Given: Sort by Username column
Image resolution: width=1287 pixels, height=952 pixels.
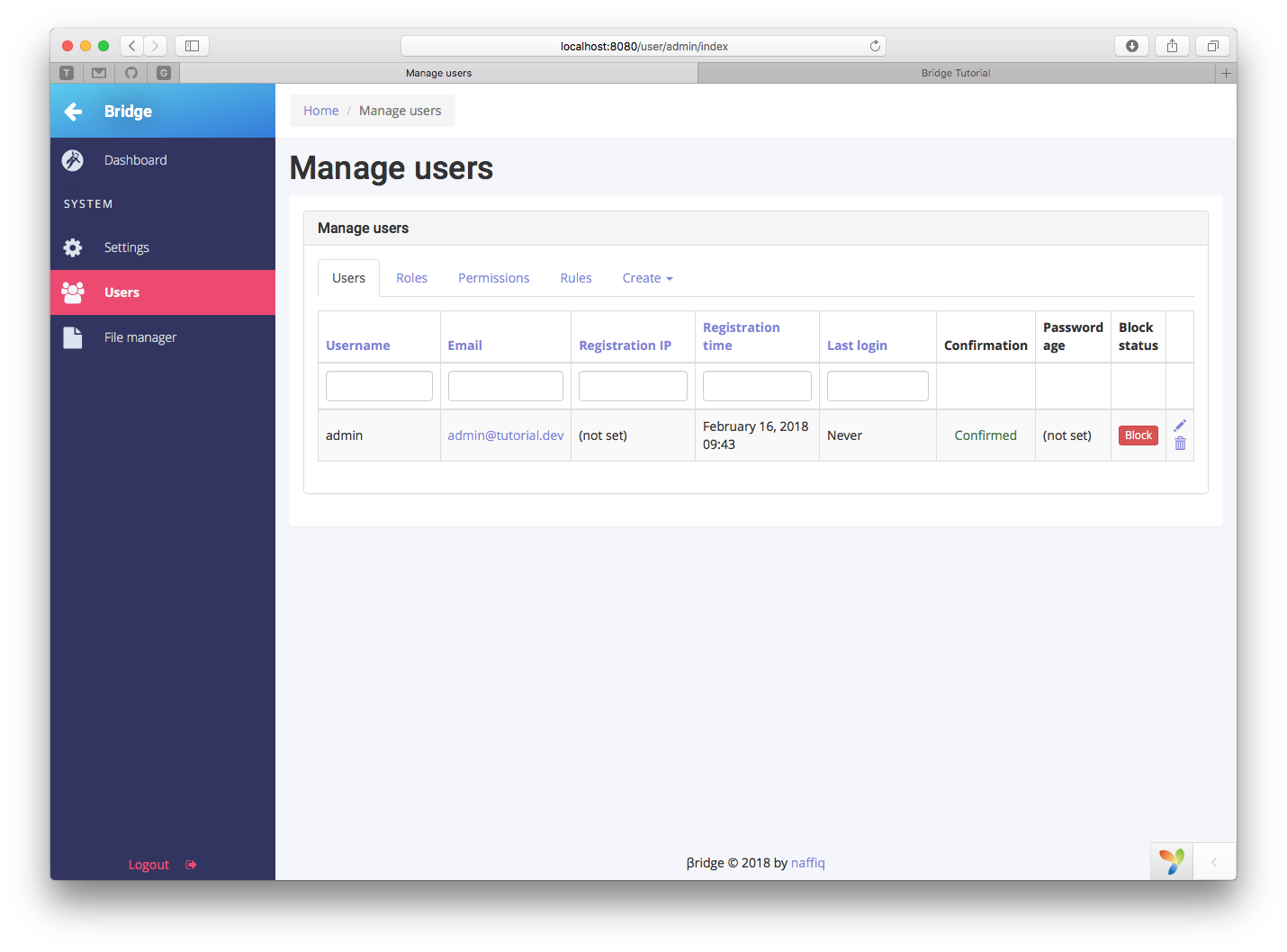Looking at the screenshot, I should point(358,346).
